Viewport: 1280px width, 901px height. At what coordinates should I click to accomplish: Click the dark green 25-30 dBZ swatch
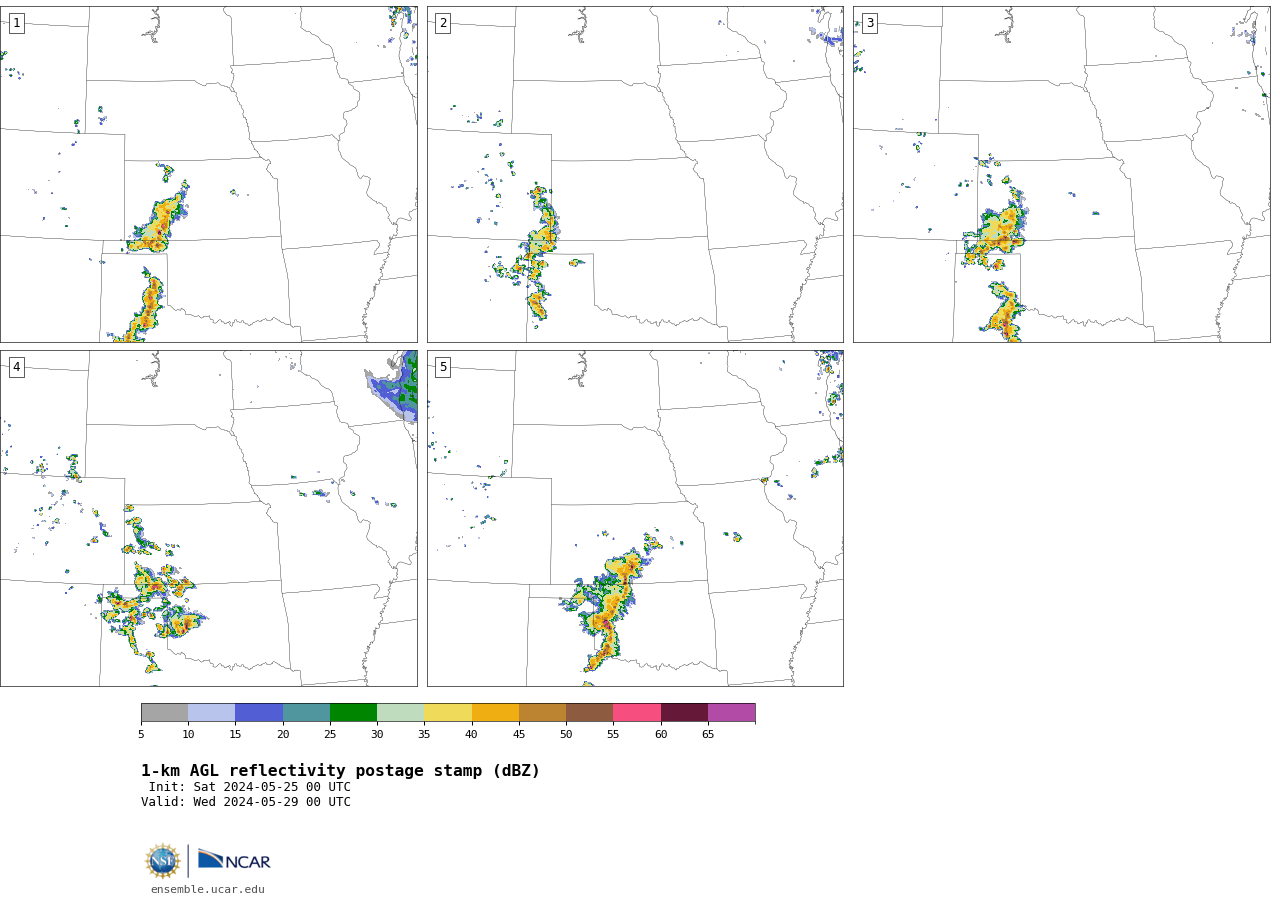click(x=353, y=713)
